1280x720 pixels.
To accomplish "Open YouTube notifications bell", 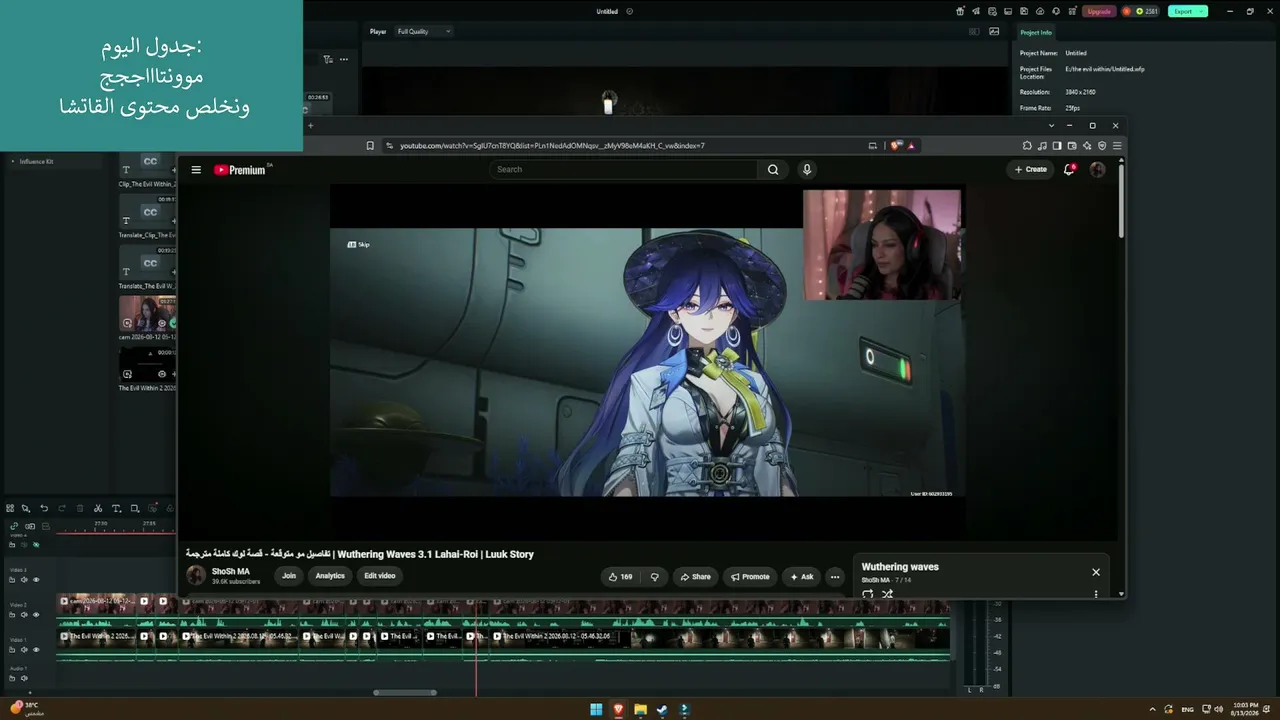I will click(x=1069, y=170).
